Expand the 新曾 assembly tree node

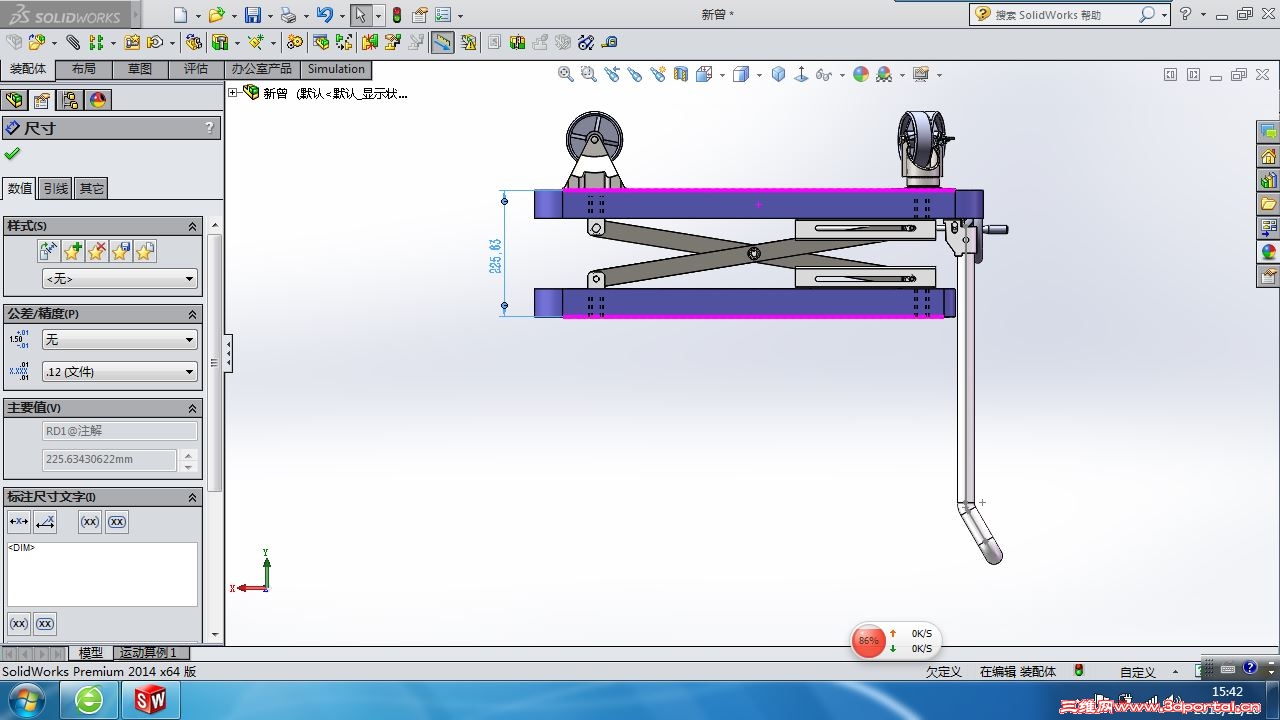pos(233,93)
